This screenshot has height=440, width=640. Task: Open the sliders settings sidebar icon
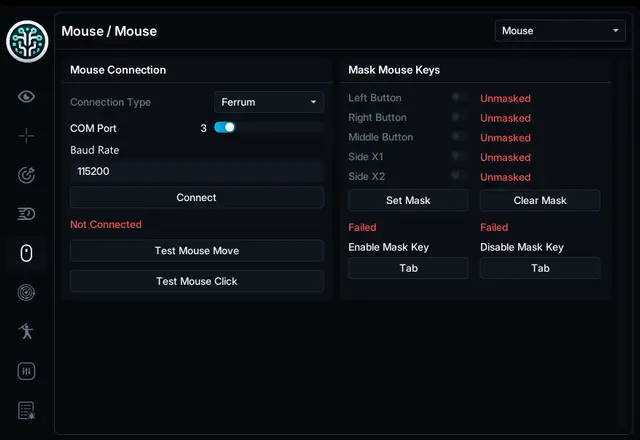pyautogui.click(x=27, y=371)
